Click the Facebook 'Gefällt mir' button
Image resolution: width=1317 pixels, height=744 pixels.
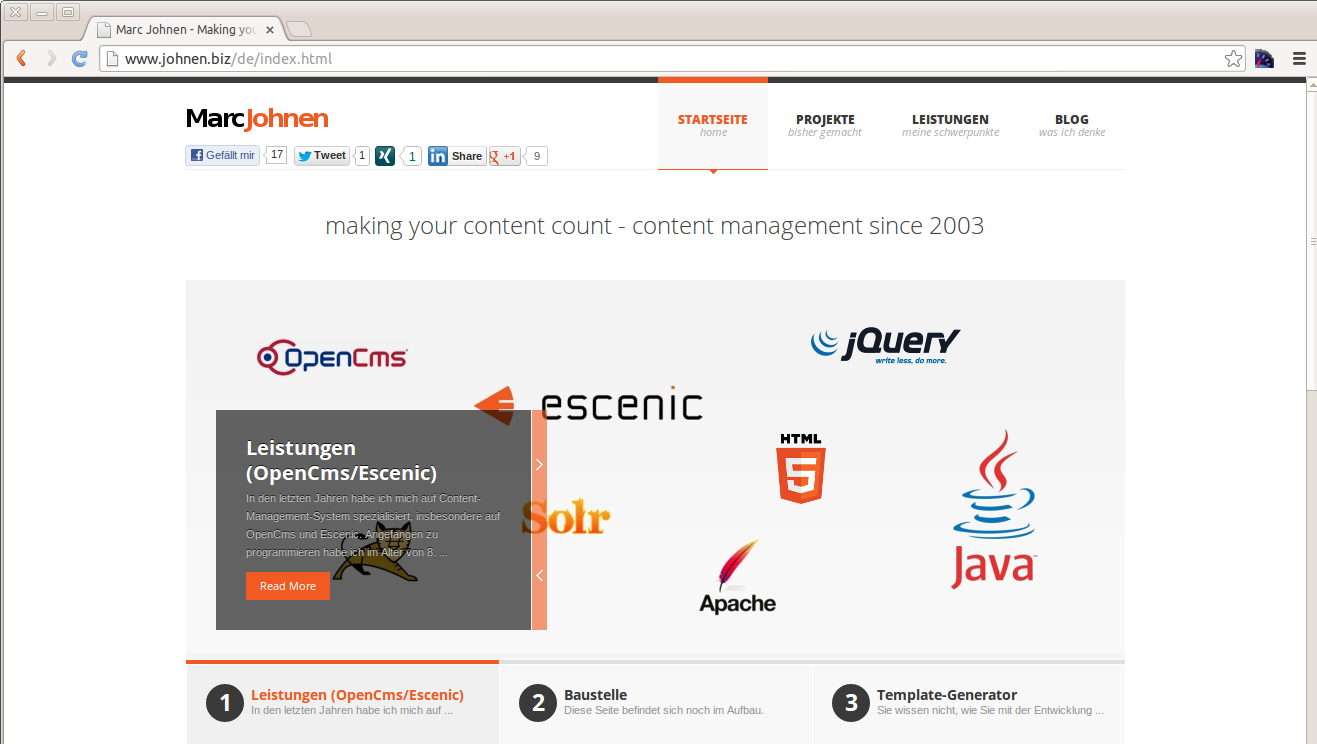click(x=223, y=155)
